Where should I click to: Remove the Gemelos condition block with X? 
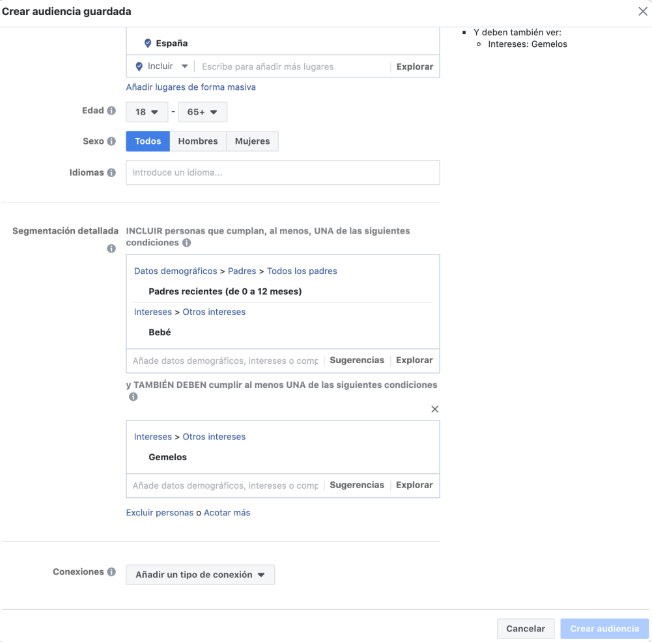point(434,409)
